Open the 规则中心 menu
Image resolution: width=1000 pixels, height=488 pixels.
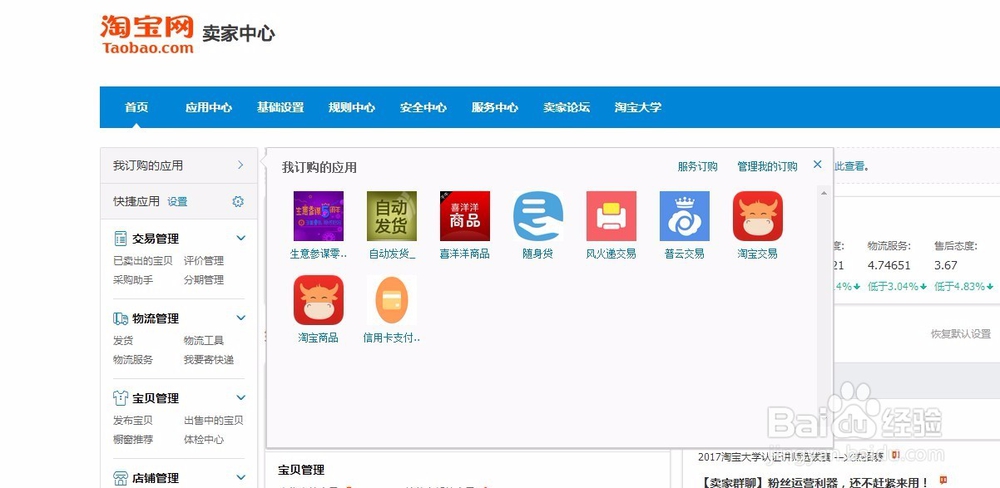pos(351,107)
